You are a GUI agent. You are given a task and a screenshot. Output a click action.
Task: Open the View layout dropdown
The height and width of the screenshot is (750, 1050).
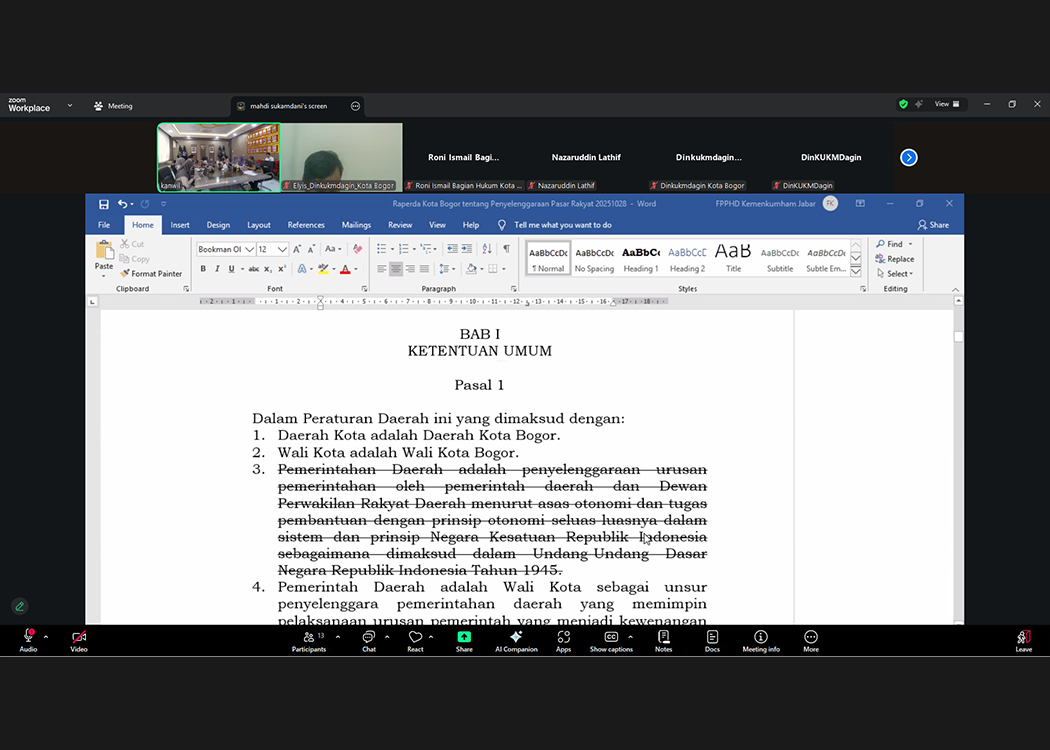[946, 104]
